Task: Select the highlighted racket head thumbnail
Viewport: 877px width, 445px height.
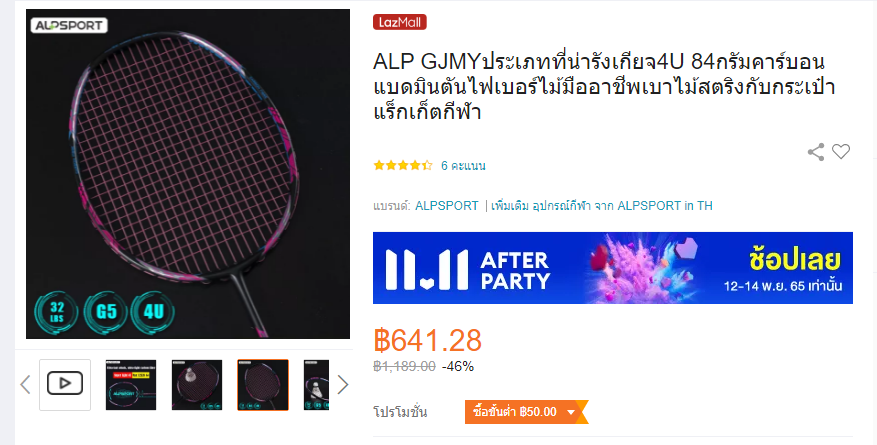Action: tap(263, 385)
